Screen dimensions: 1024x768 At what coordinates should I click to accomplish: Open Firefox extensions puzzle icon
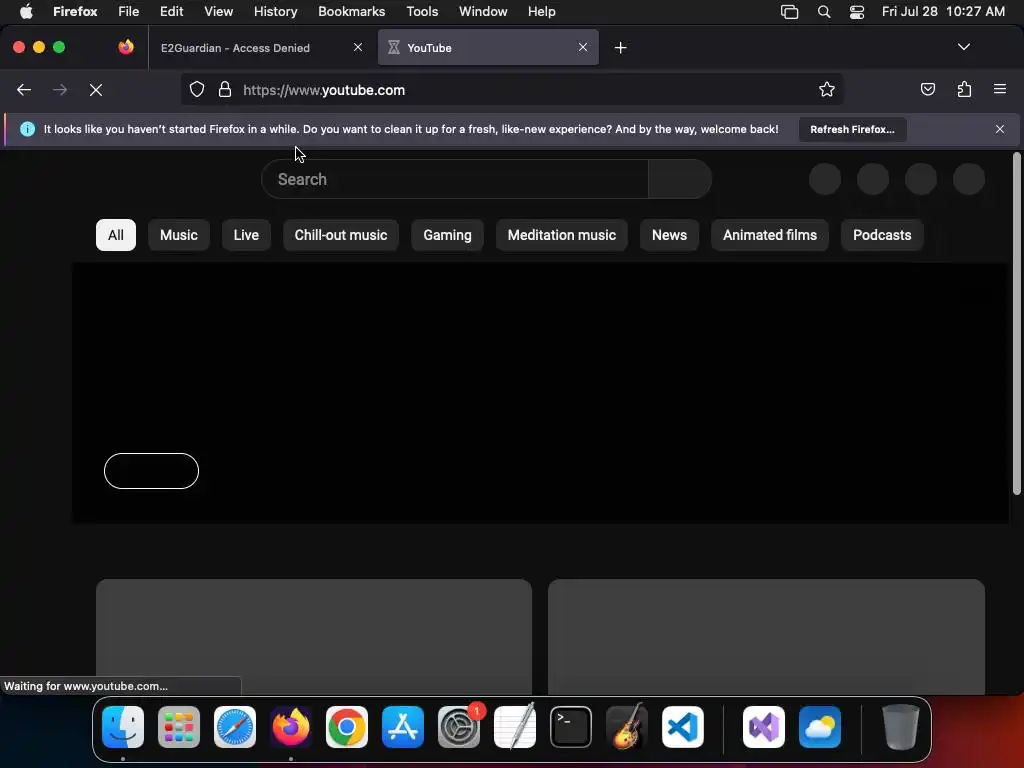(x=964, y=89)
